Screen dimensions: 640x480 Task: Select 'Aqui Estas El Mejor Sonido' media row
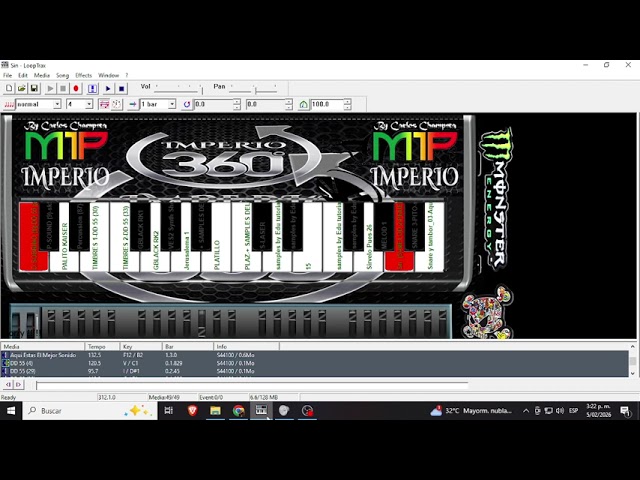pos(314,355)
